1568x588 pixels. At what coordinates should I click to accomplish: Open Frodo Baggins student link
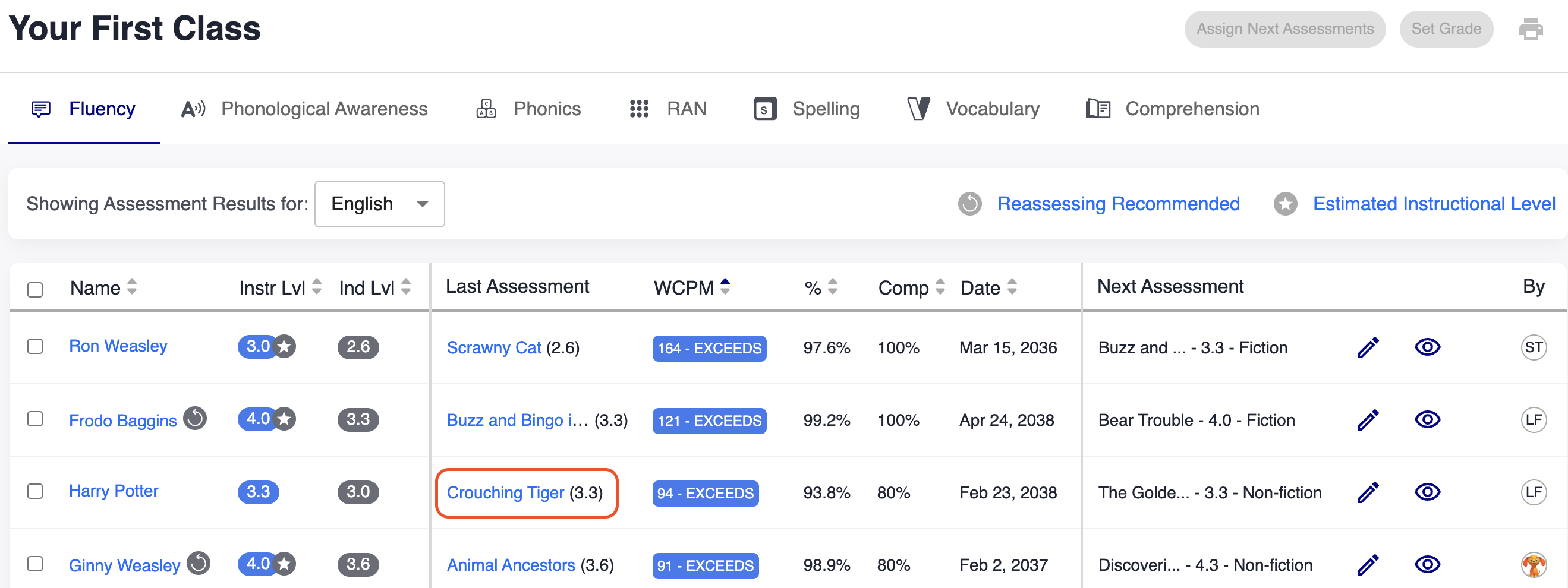click(x=122, y=420)
